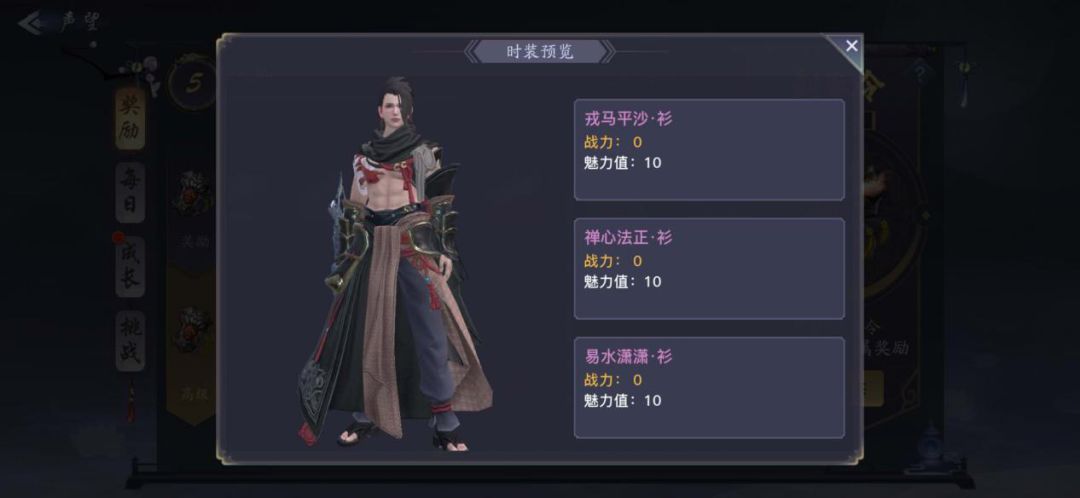Image resolution: width=1080 pixels, height=498 pixels.
Task: Tap the red notification dot on 成长
Action: (x=118, y=238)
